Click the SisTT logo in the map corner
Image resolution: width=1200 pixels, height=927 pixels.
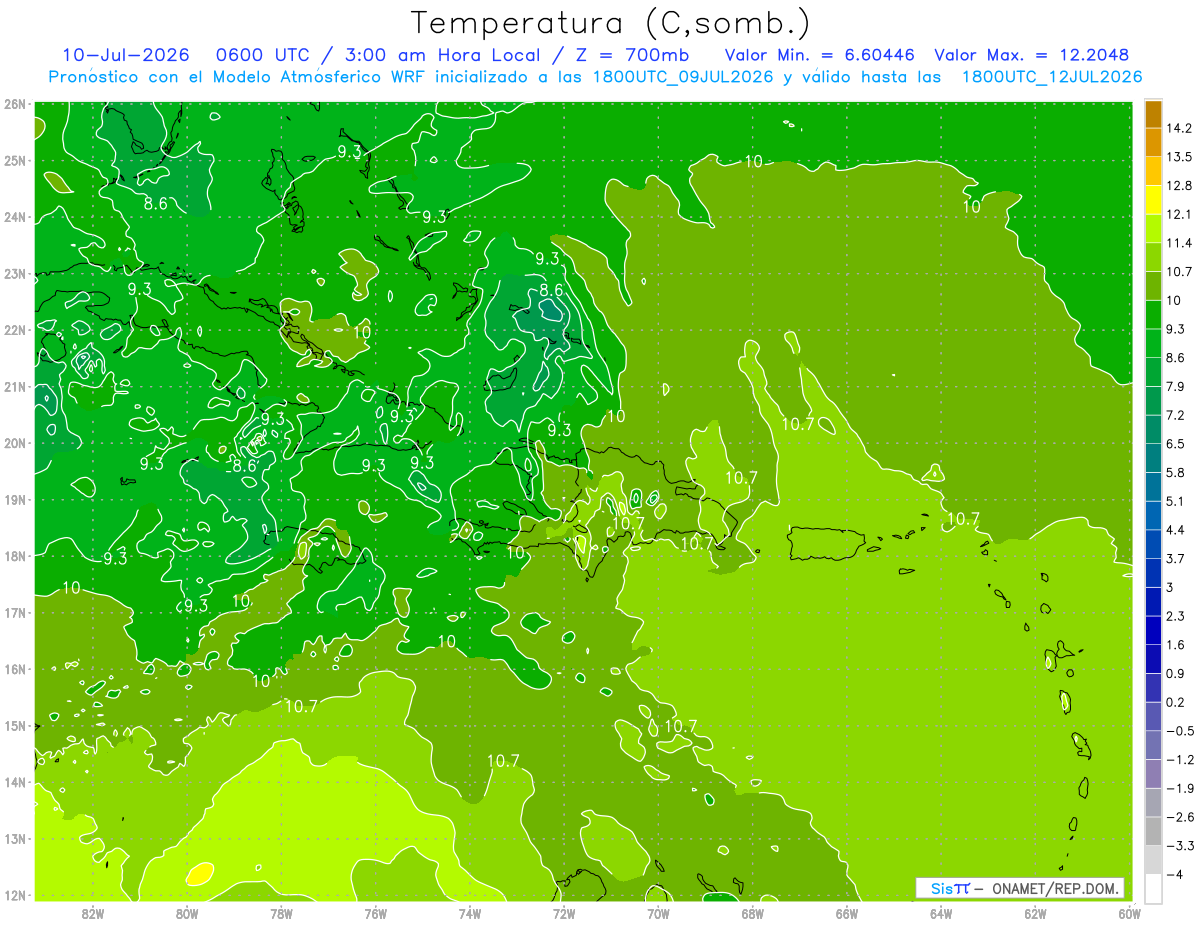pos(949,888)
